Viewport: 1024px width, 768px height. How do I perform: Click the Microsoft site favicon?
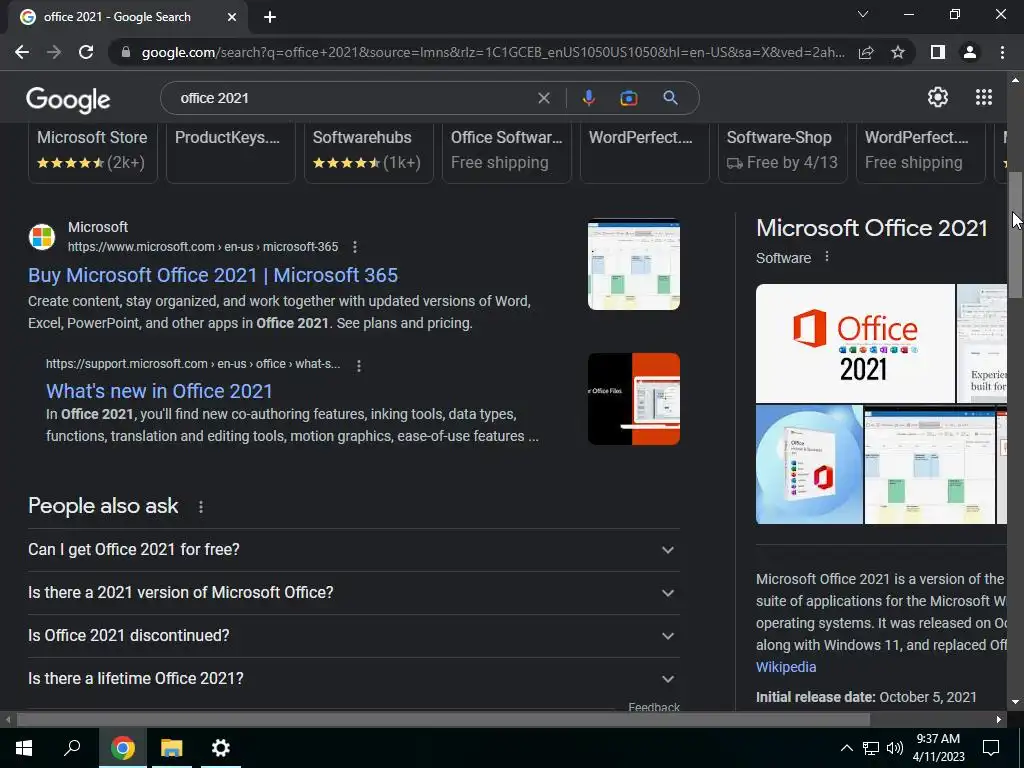coord(42,236)
